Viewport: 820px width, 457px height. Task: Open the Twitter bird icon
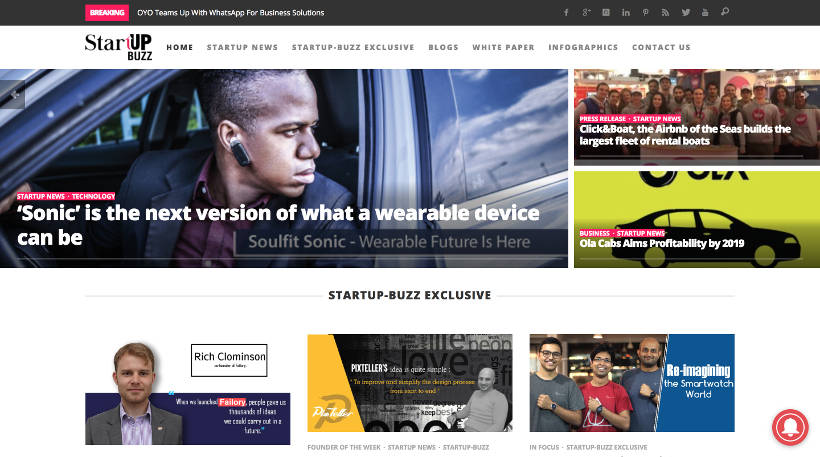tap(686, 13)
